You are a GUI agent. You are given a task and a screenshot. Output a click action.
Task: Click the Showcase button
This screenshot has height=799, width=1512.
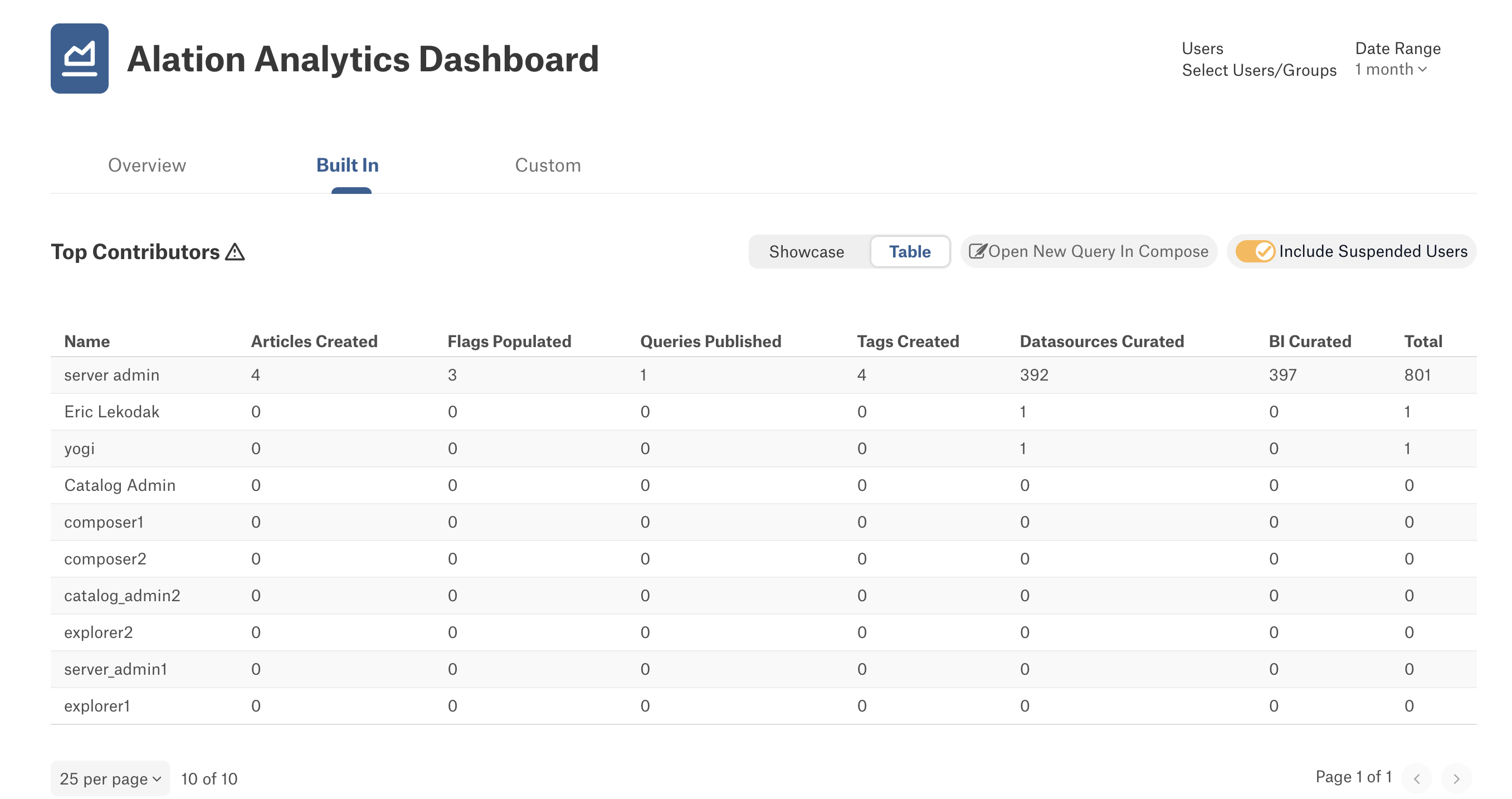806,252
